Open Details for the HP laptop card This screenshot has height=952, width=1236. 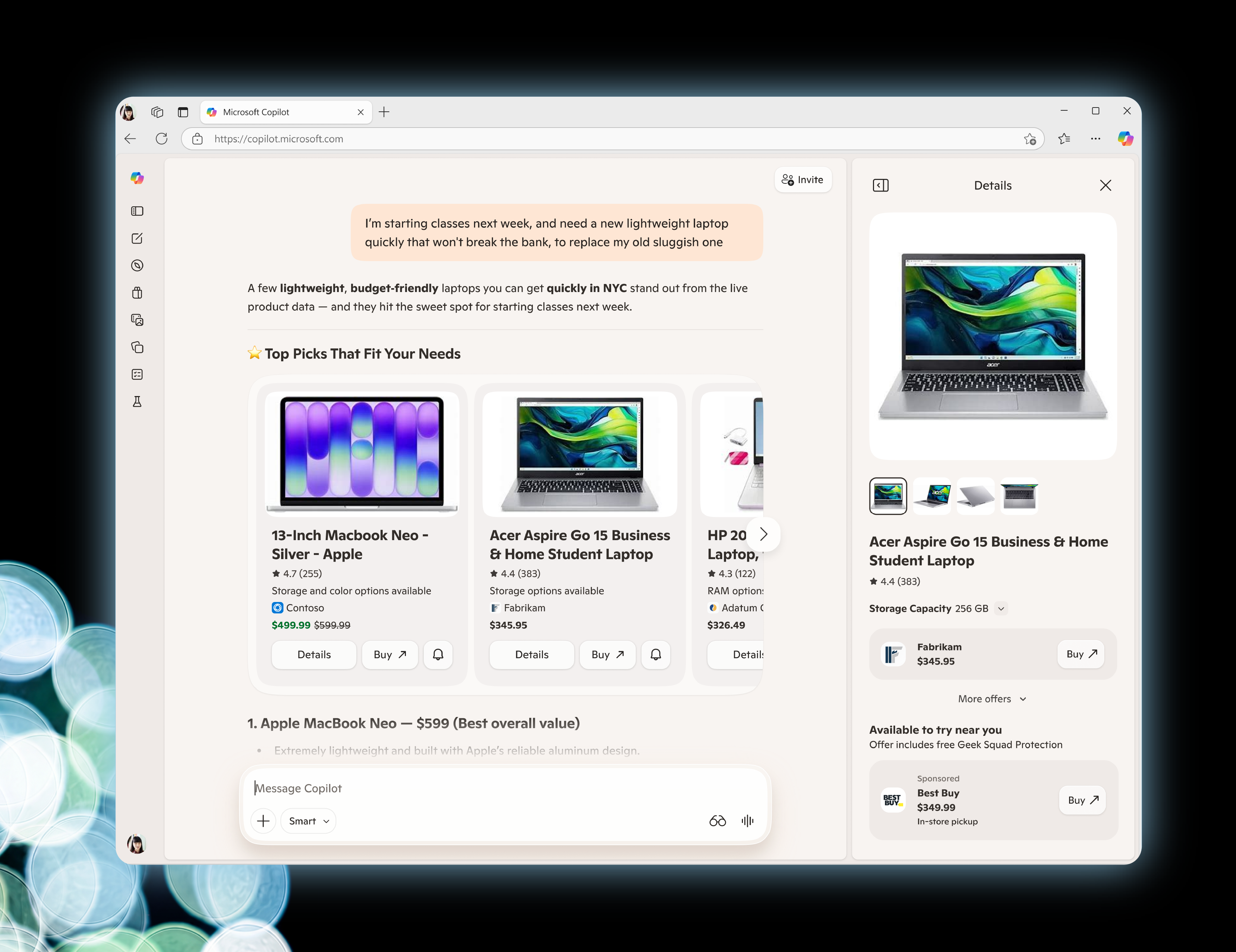(x=736, y=654)
